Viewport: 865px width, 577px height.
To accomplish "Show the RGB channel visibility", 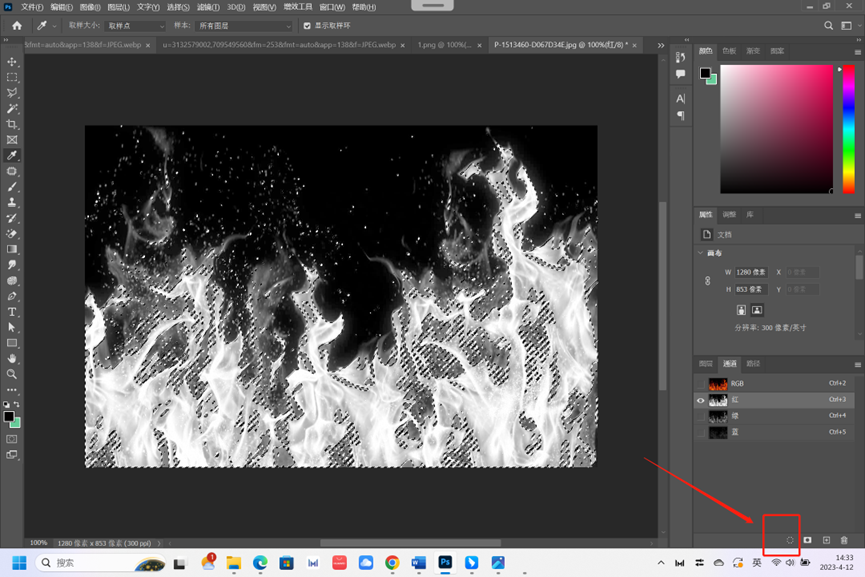I will [701, 384].
